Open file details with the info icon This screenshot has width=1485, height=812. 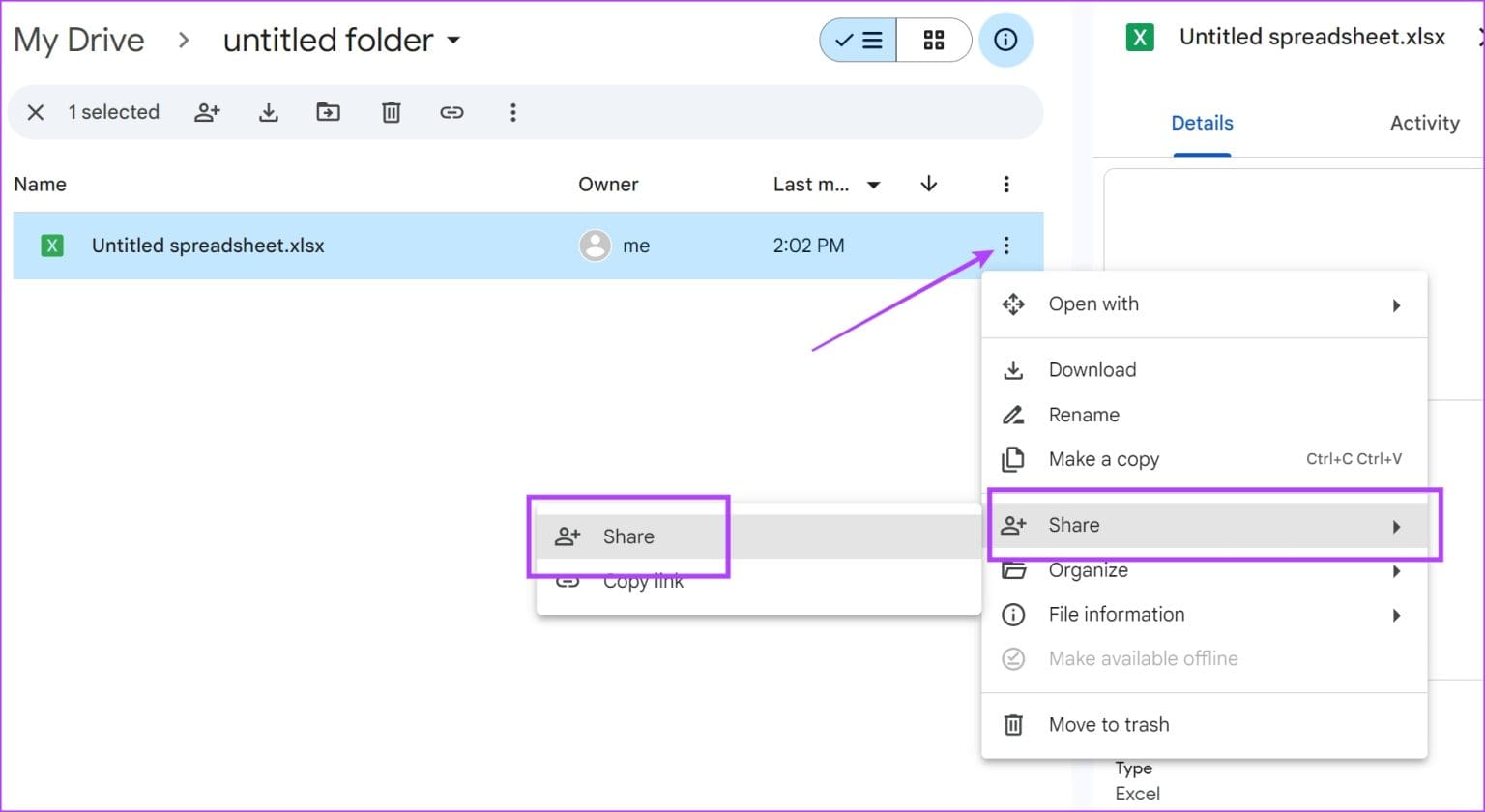click(1005, 40)
